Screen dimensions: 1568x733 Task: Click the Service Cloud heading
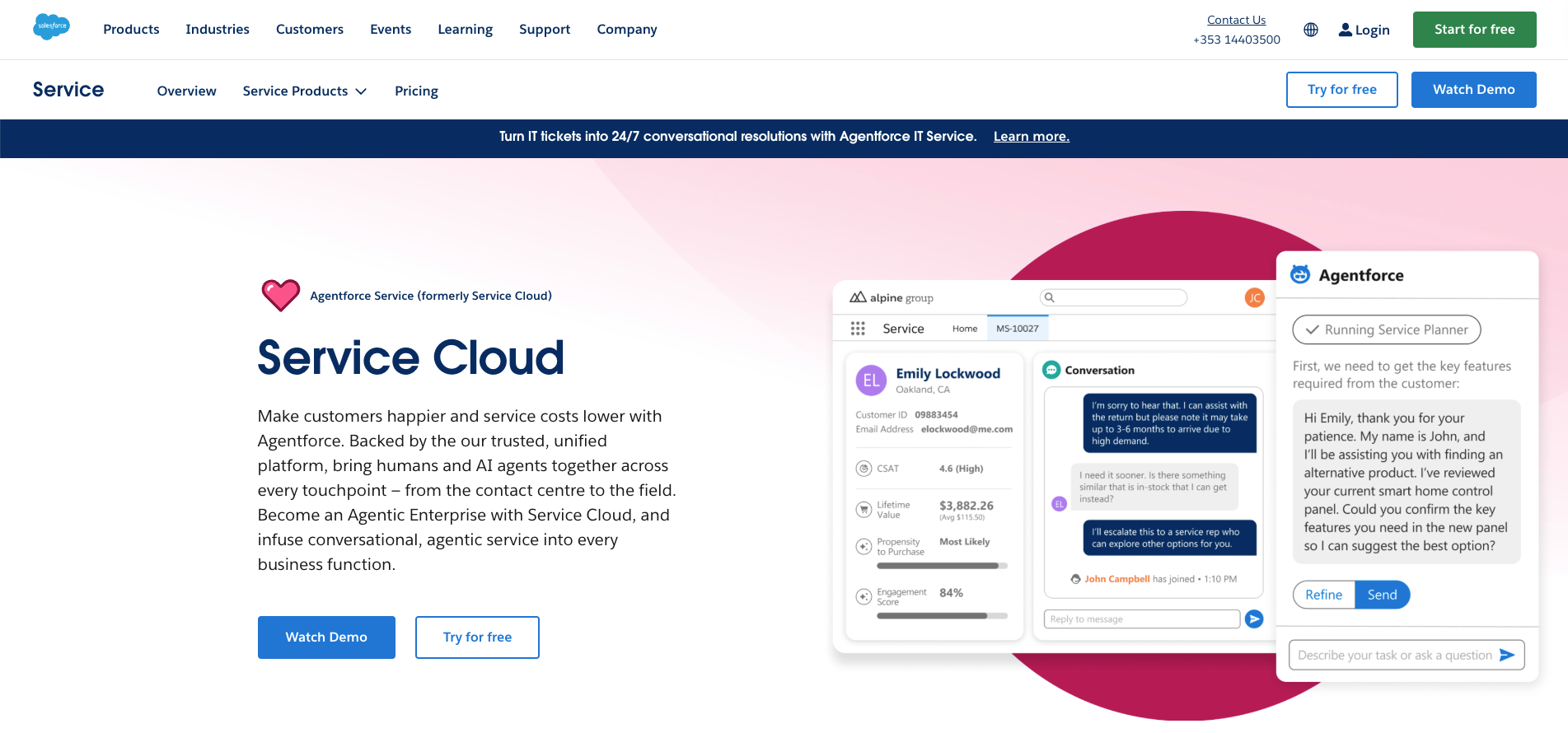click(411, 357)
